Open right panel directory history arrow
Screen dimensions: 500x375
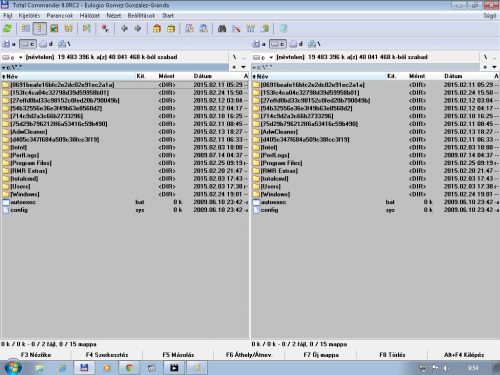(x=494, y=67)
